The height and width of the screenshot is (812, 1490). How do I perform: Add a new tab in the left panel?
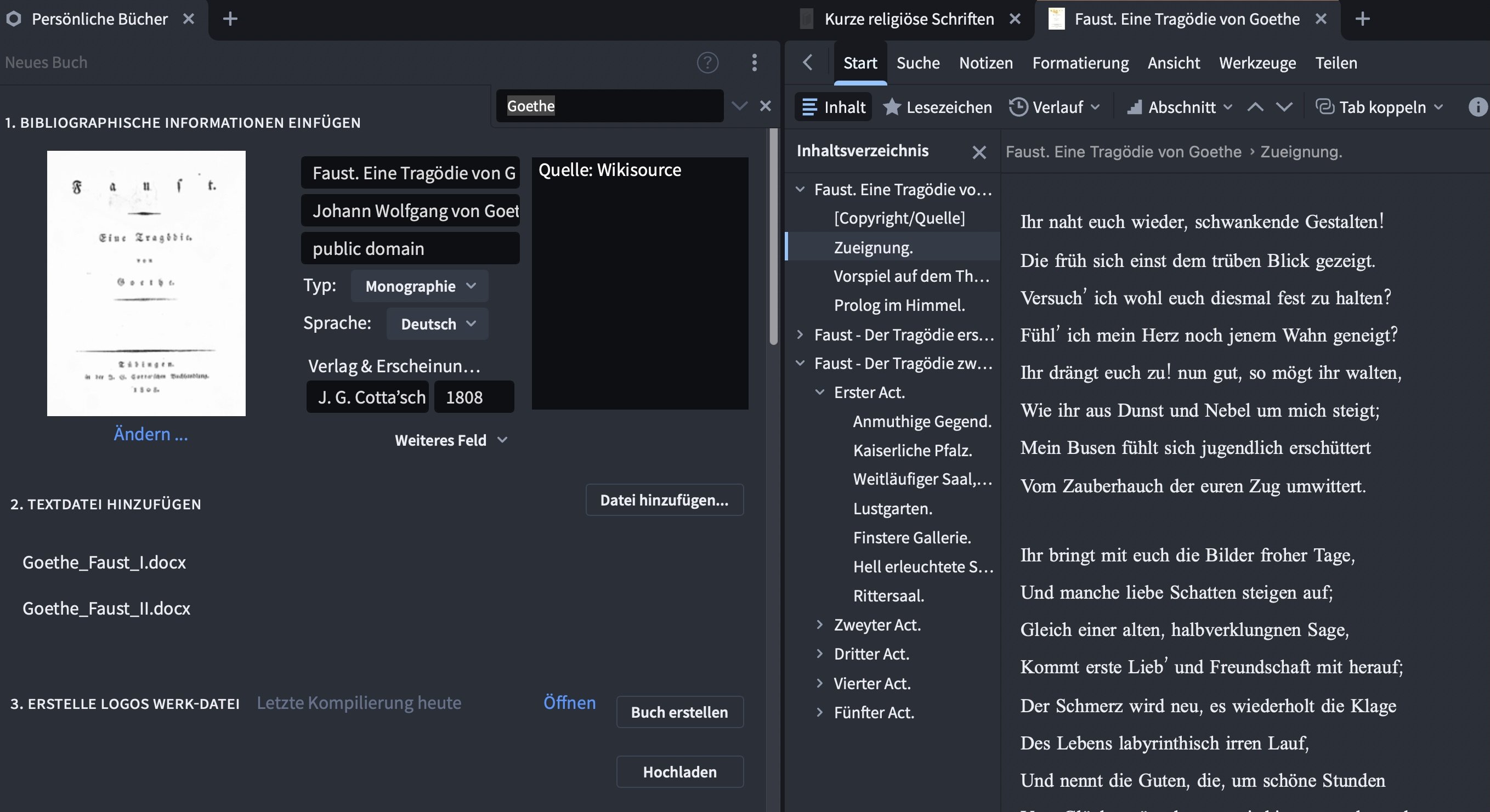pyautogui.click(x=230, y=19)
